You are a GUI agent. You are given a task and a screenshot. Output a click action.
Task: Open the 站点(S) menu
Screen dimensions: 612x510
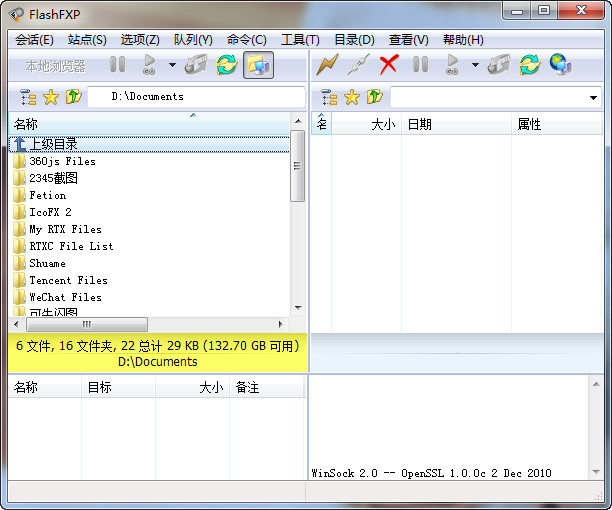pyautogui.click(x=87, y=39)
